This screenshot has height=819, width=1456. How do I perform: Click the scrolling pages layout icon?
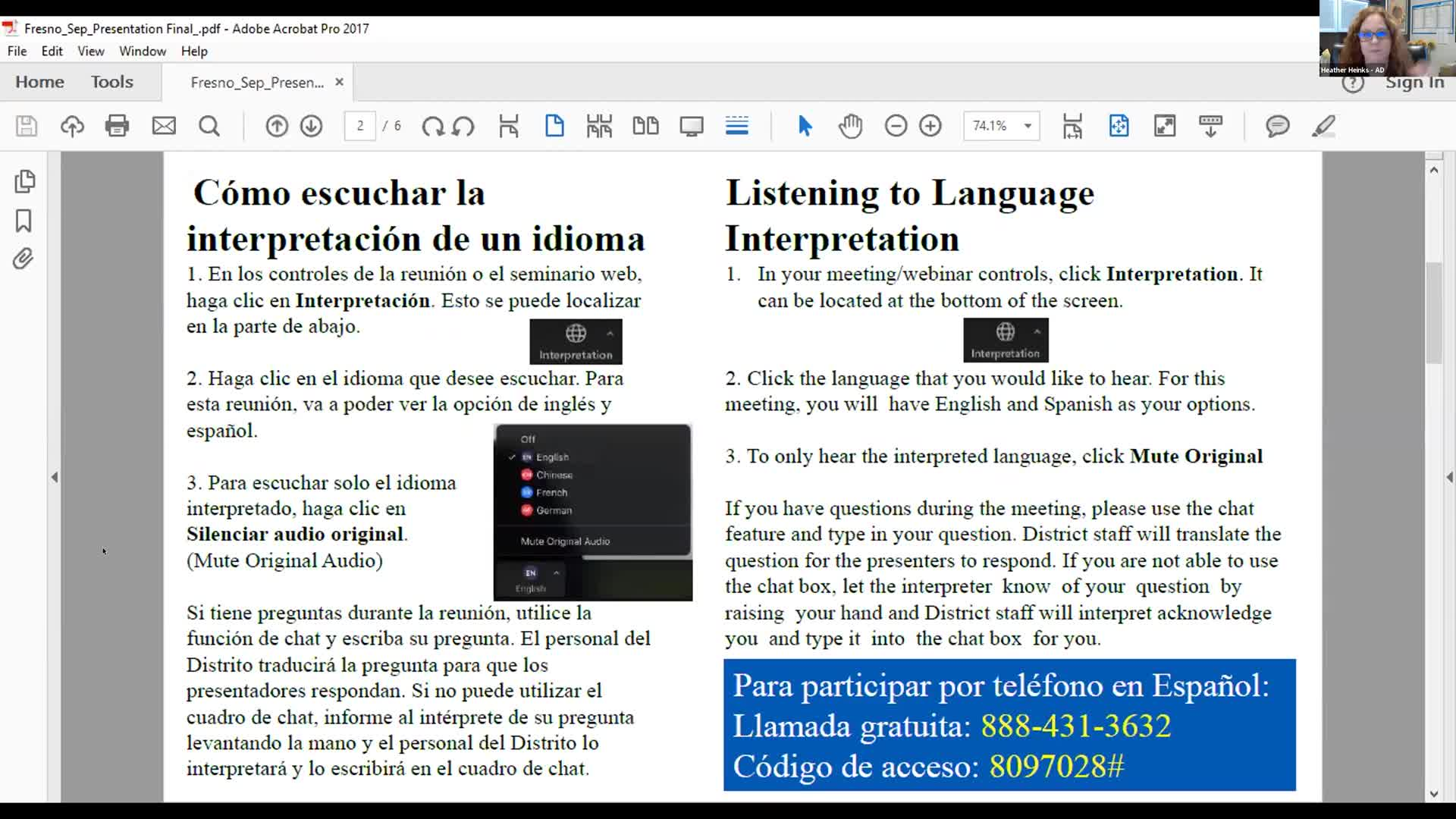tap(599, 126)
